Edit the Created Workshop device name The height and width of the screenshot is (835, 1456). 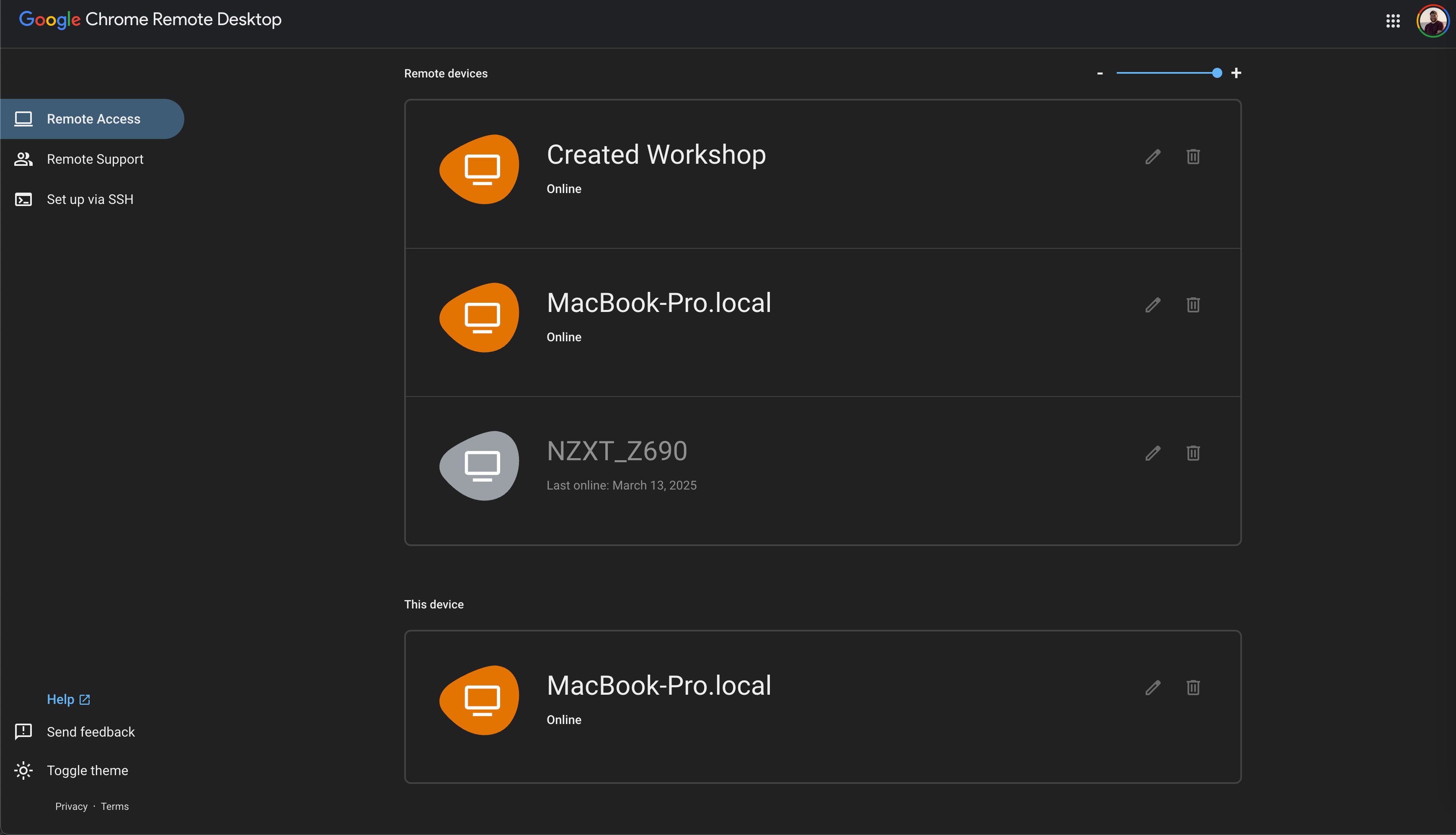[x=1153, y=157]
